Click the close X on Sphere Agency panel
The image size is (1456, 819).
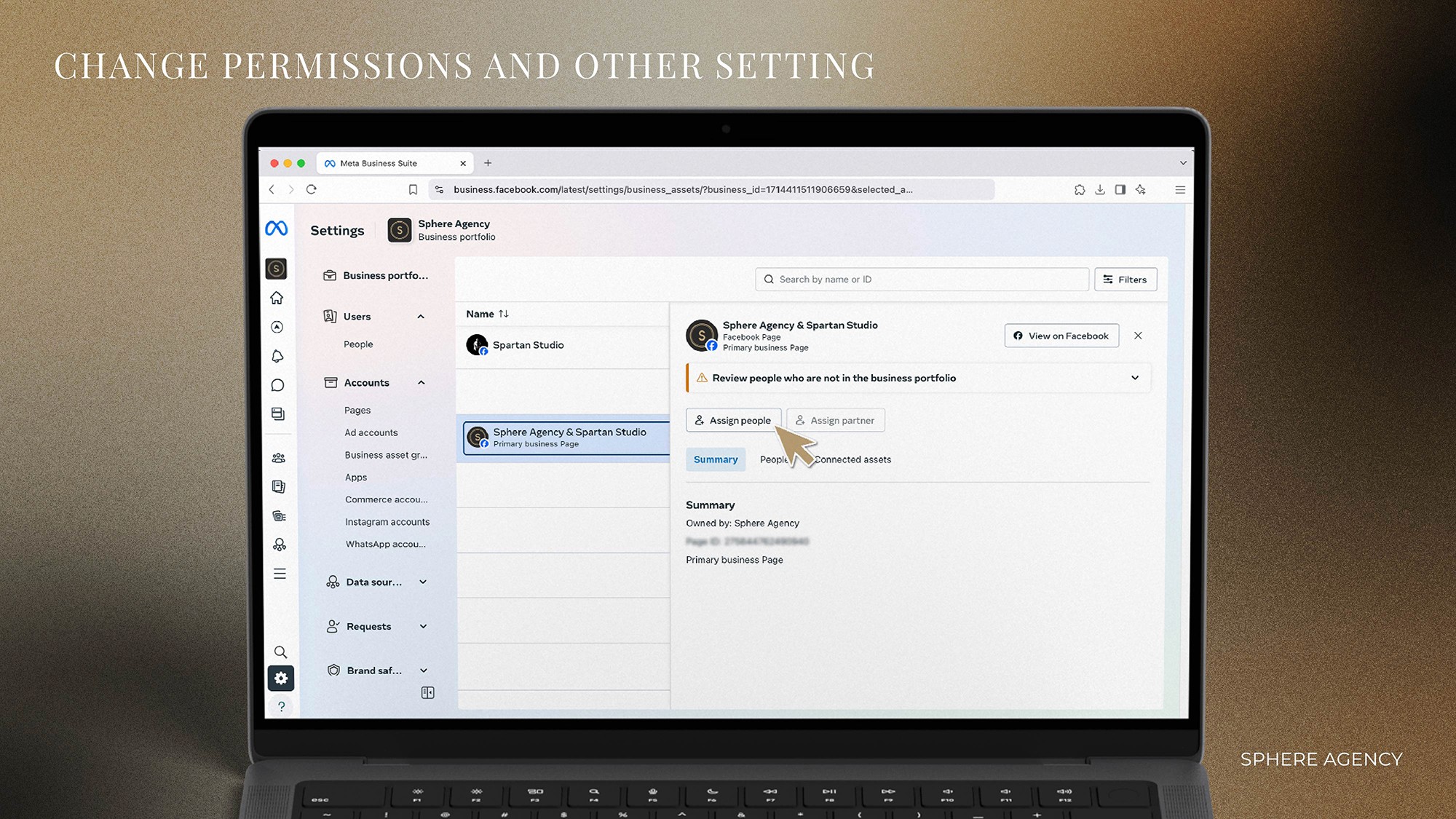[1138, 335]
